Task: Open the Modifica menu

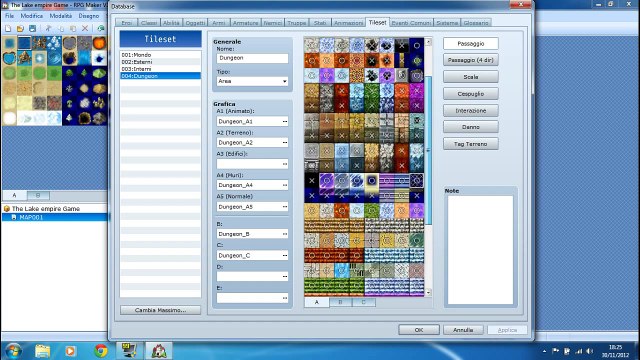Action: tap(32, 16)
